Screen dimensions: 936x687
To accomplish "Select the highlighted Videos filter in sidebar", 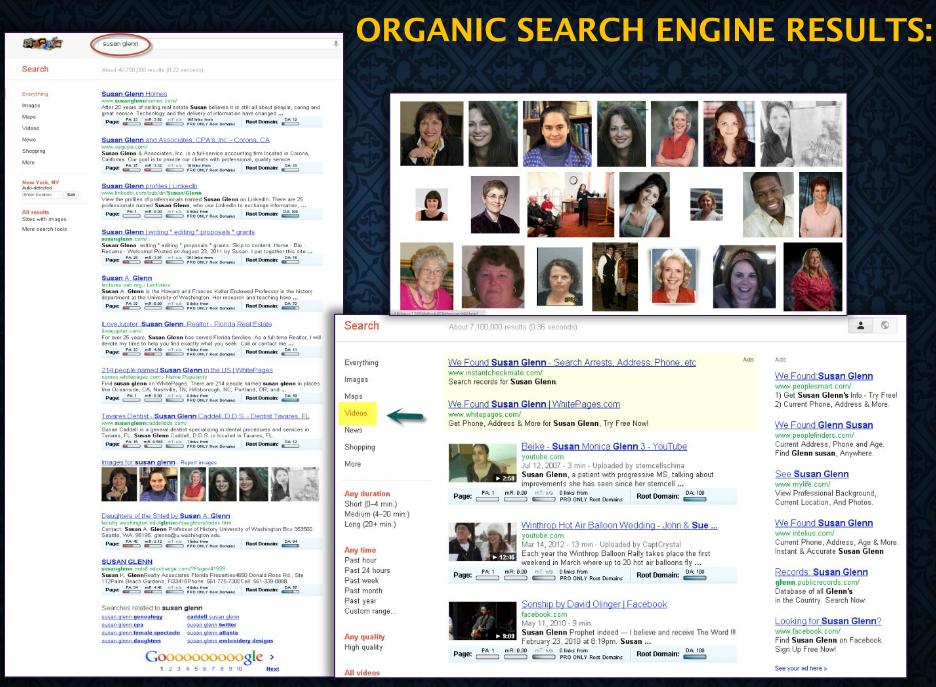I will pos(356,413).
